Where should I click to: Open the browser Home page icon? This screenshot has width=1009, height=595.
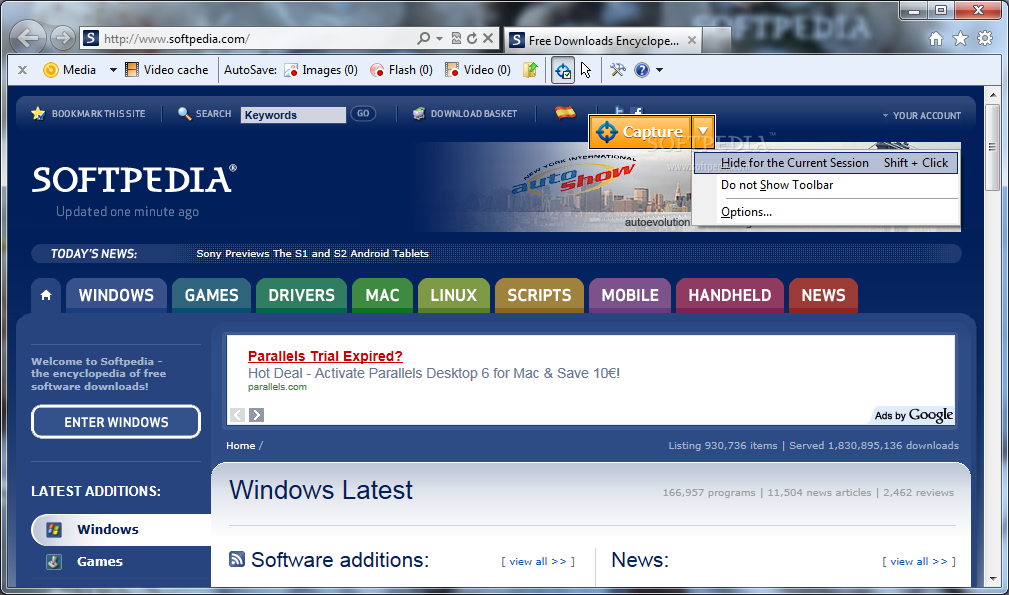[x=936, y=39]
